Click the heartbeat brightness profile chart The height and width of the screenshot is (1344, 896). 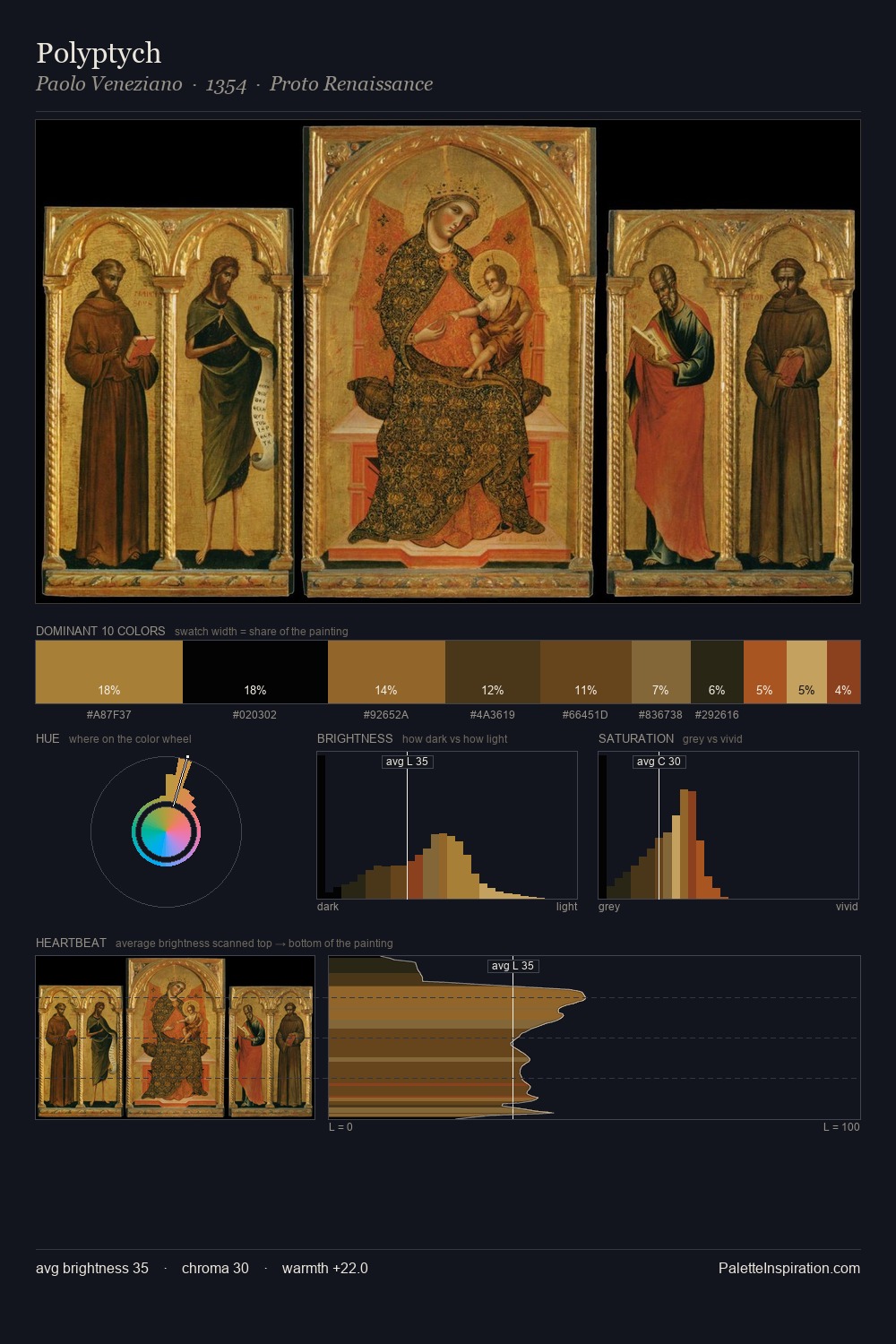pos(594,1038)
